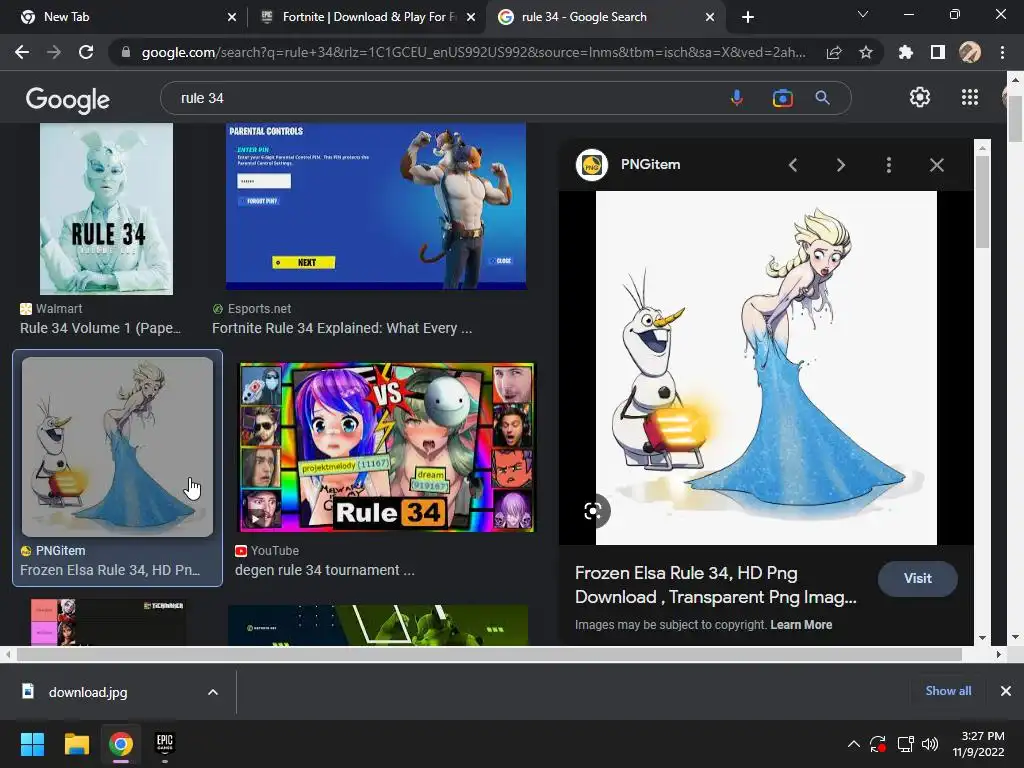
Task: Open YouTube degen tournament result link
Action: pos(325,570)
